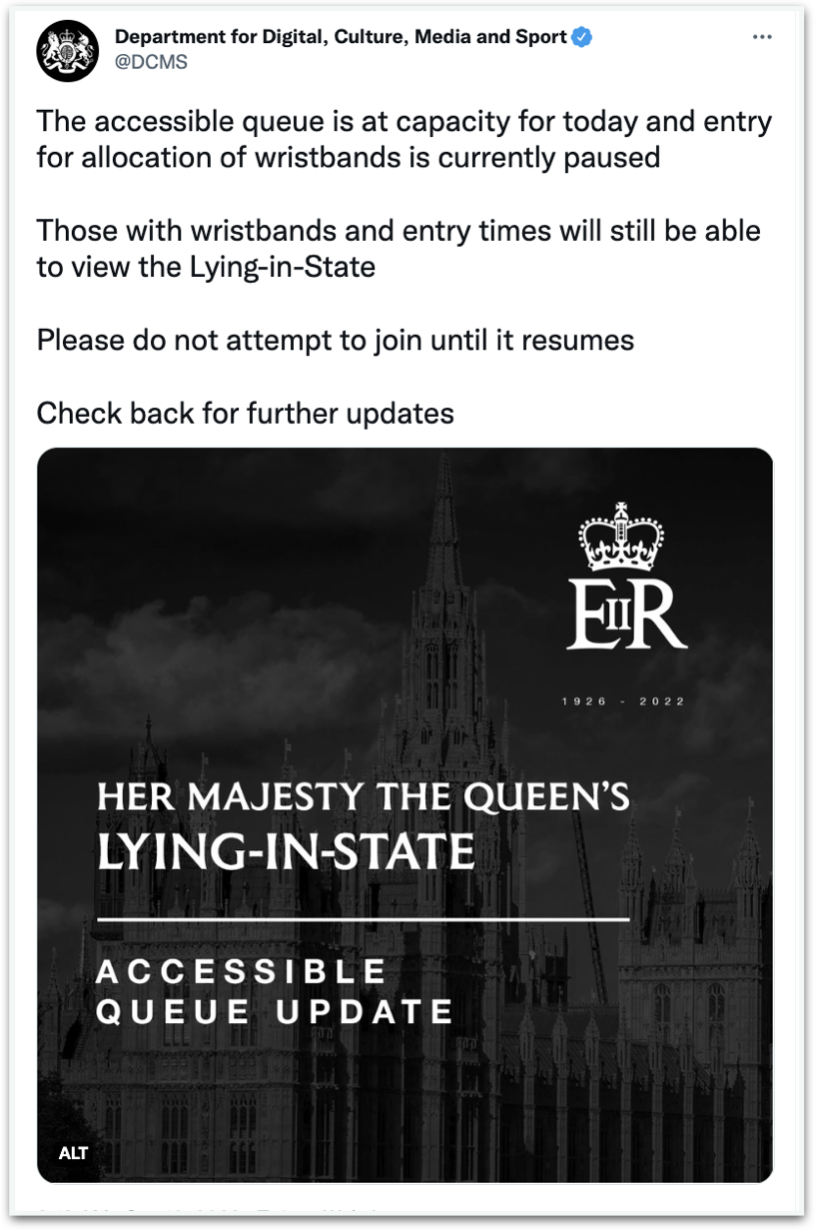This screenshot has width=820, height=1232.
Task: Click the EIIR royal cypher logo
Action: (x=626, y=610)
